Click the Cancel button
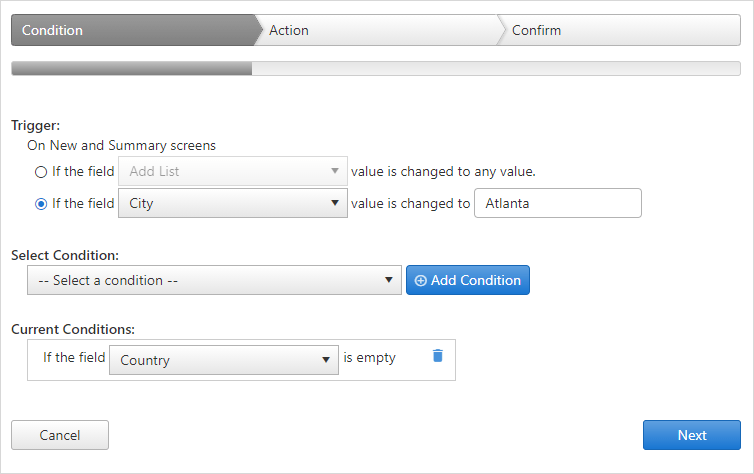Screen dimensions: 754x474 click(60, 435)
